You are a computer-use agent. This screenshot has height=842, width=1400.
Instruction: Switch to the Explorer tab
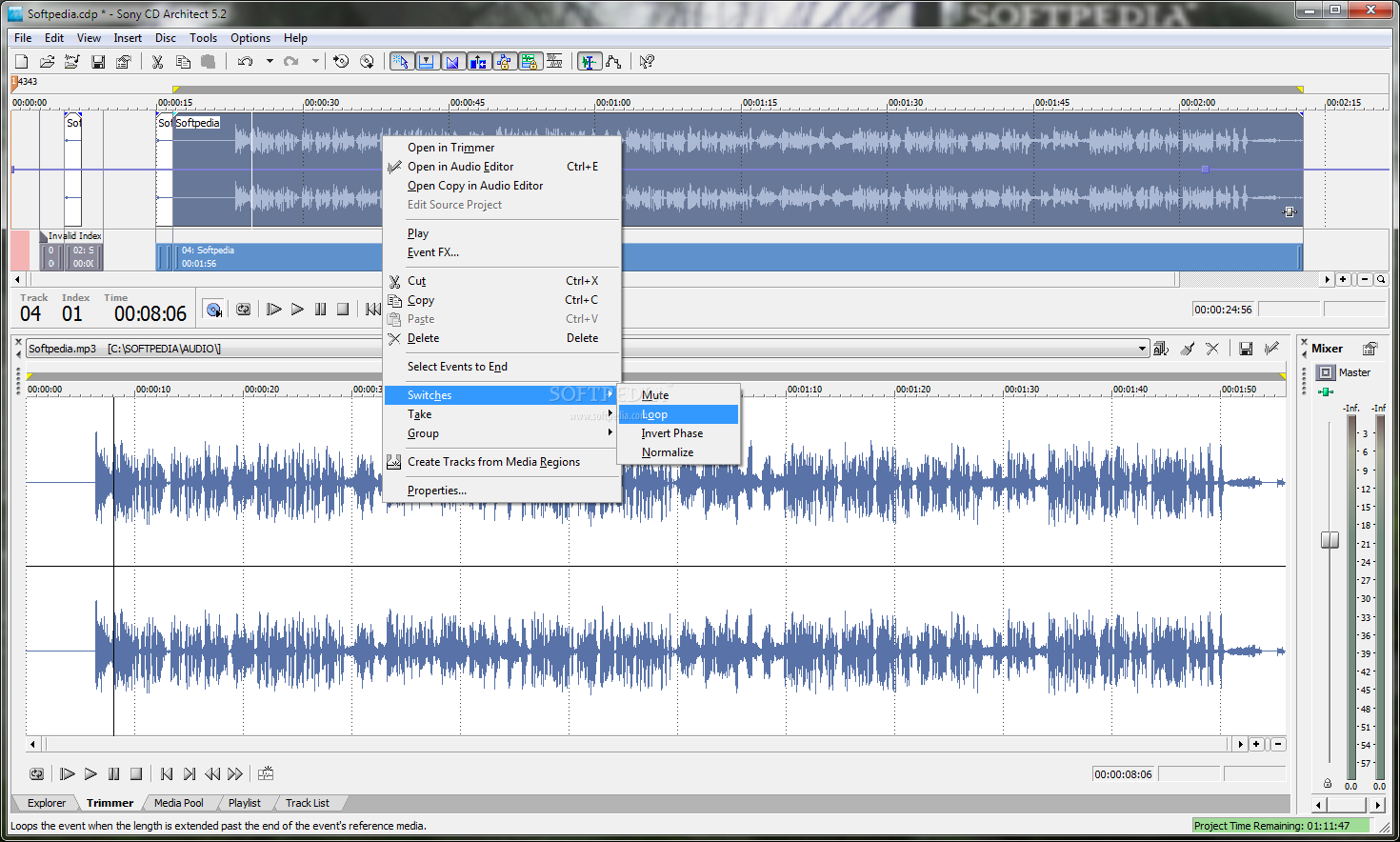[47, 803]
